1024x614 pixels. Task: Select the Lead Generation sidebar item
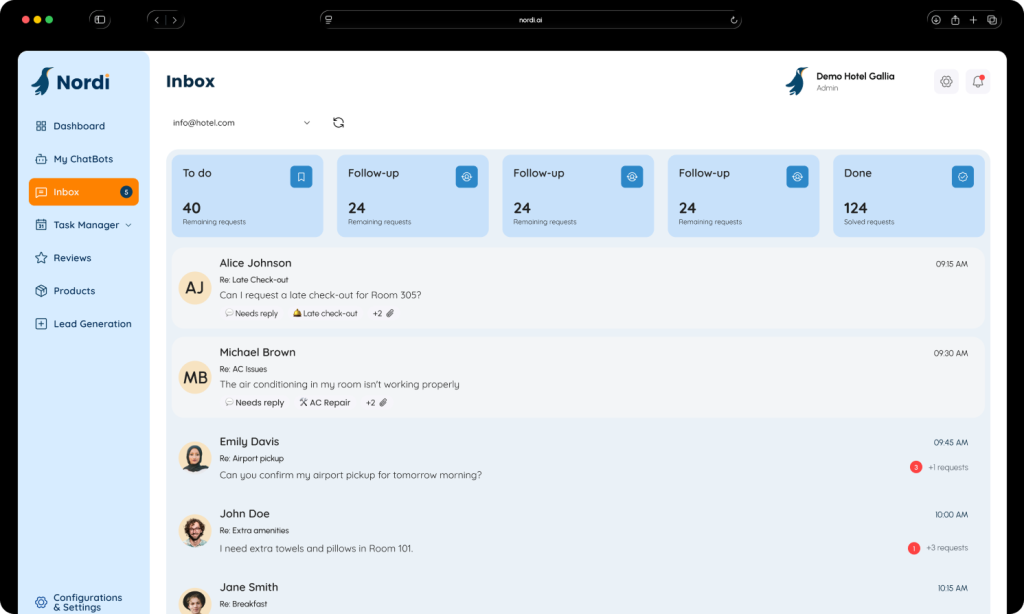[91, 324]
